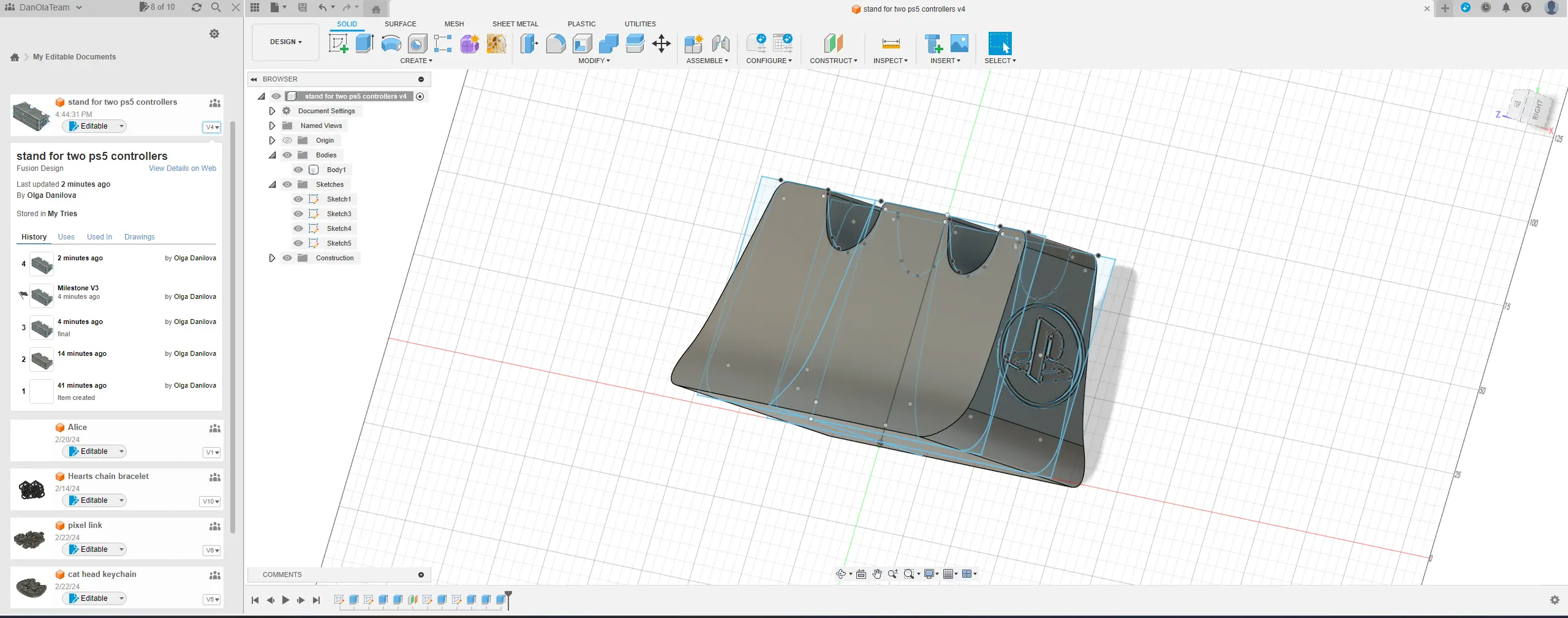Viewport: 1568px width, 618px height.
Task: Switch to the SHEET METAL tab
Action: coord(516,24)
